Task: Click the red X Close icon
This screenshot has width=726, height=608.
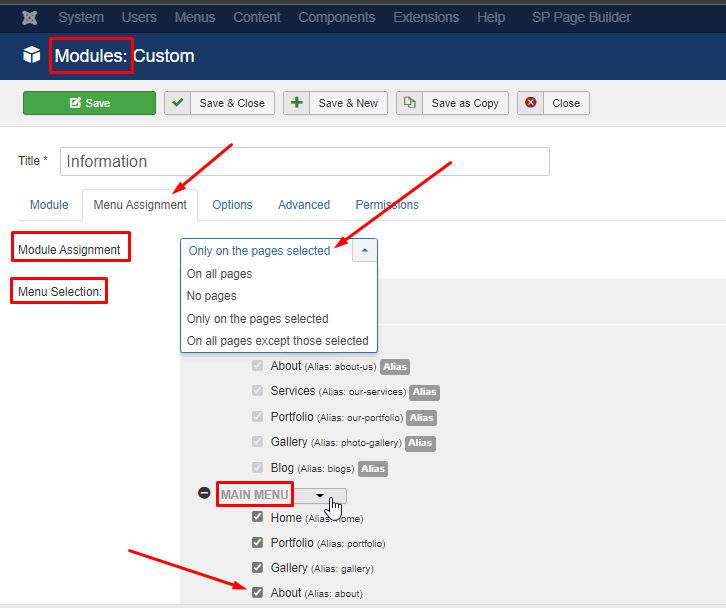Action: pyautogui.click(x=531, y=103)
